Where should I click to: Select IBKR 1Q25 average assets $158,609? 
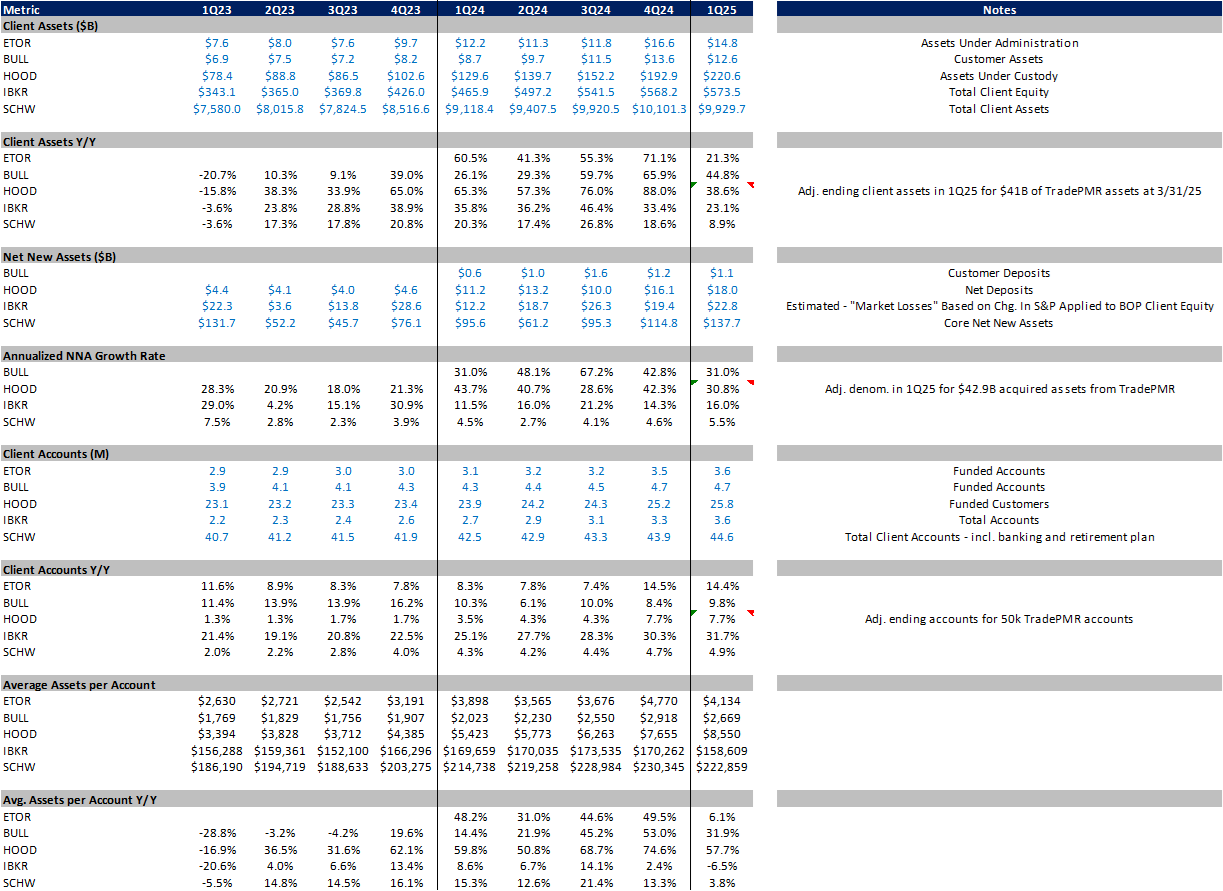pyautogui.click(x=722, y=750)
